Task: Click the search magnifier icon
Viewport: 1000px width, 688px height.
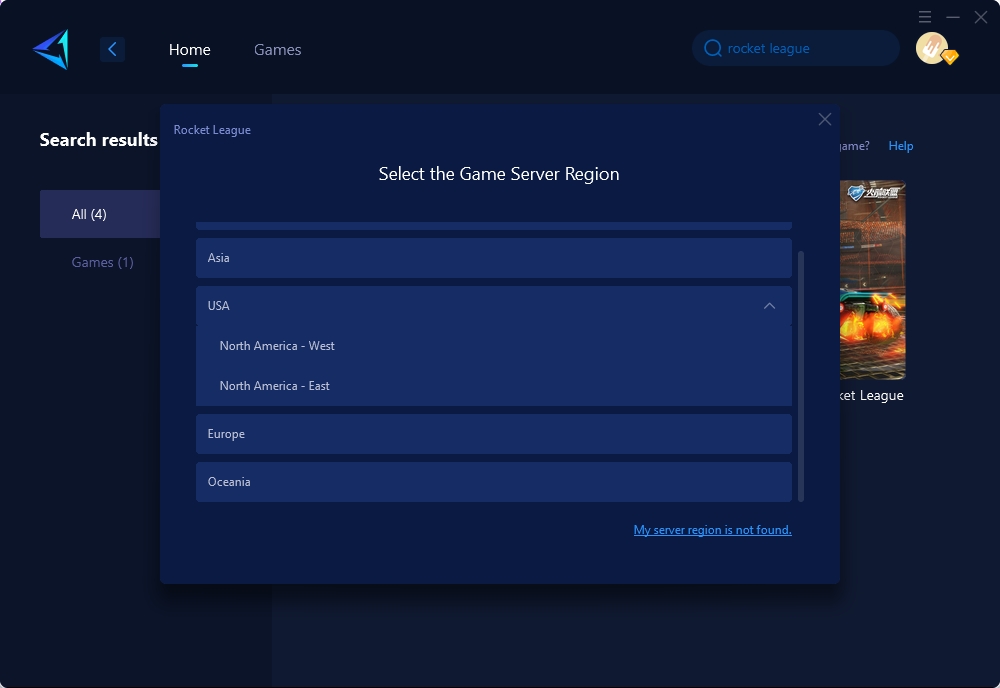Action: pyautogui.click(x=712, y=48)
